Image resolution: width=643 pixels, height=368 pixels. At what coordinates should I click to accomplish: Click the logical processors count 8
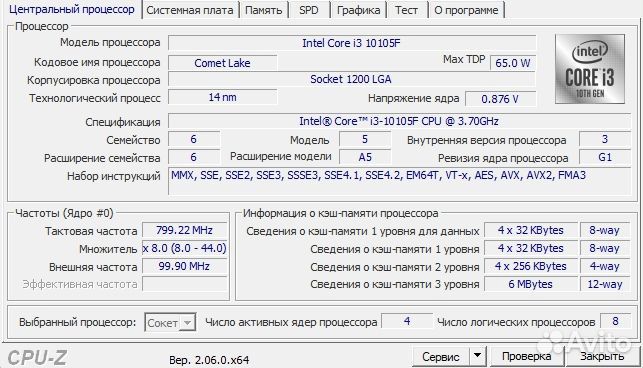pyautogui.click(x=615, y=321)
